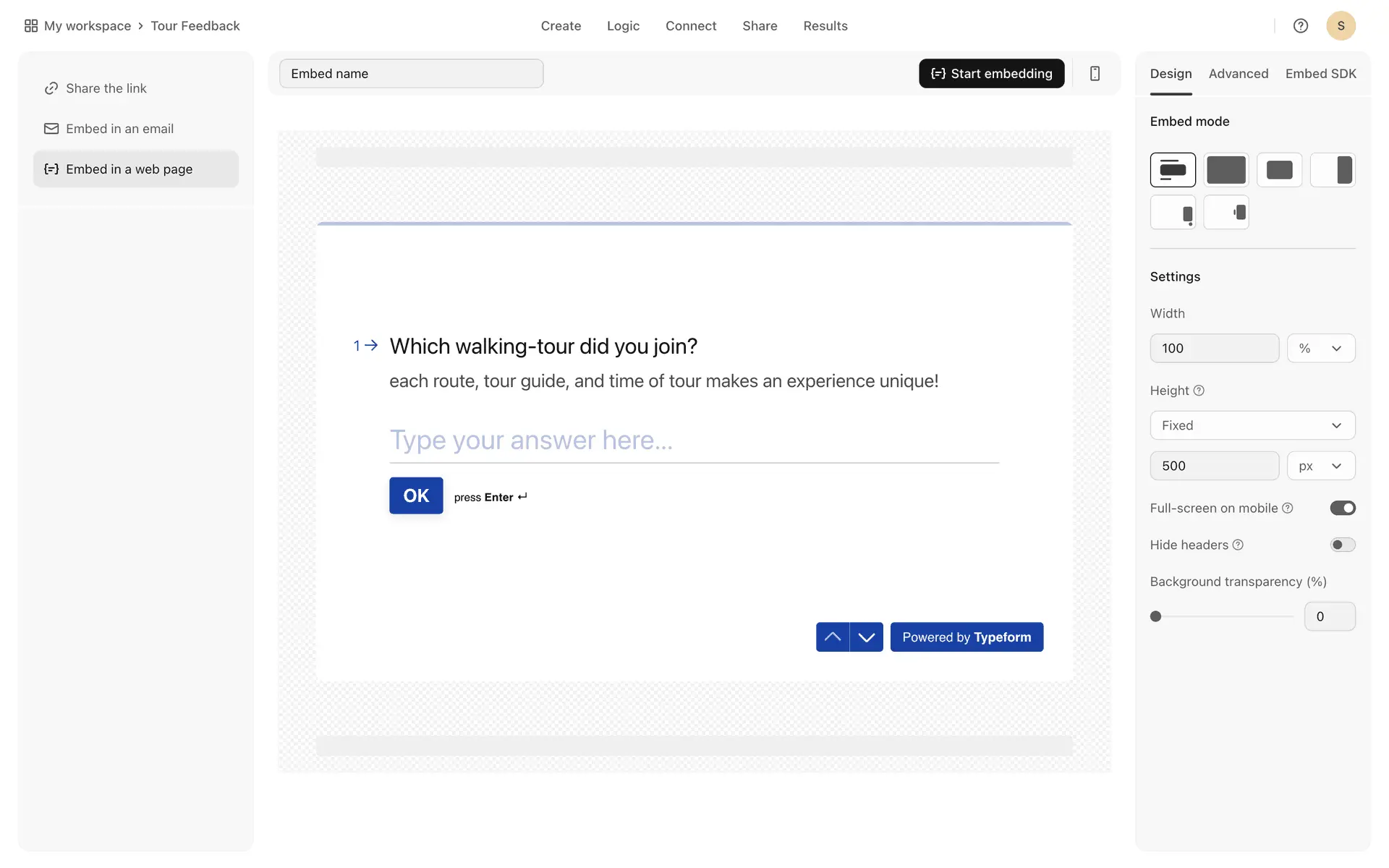
Task: Switch to the Advanced tab
Action: (x=1238, y=74)
